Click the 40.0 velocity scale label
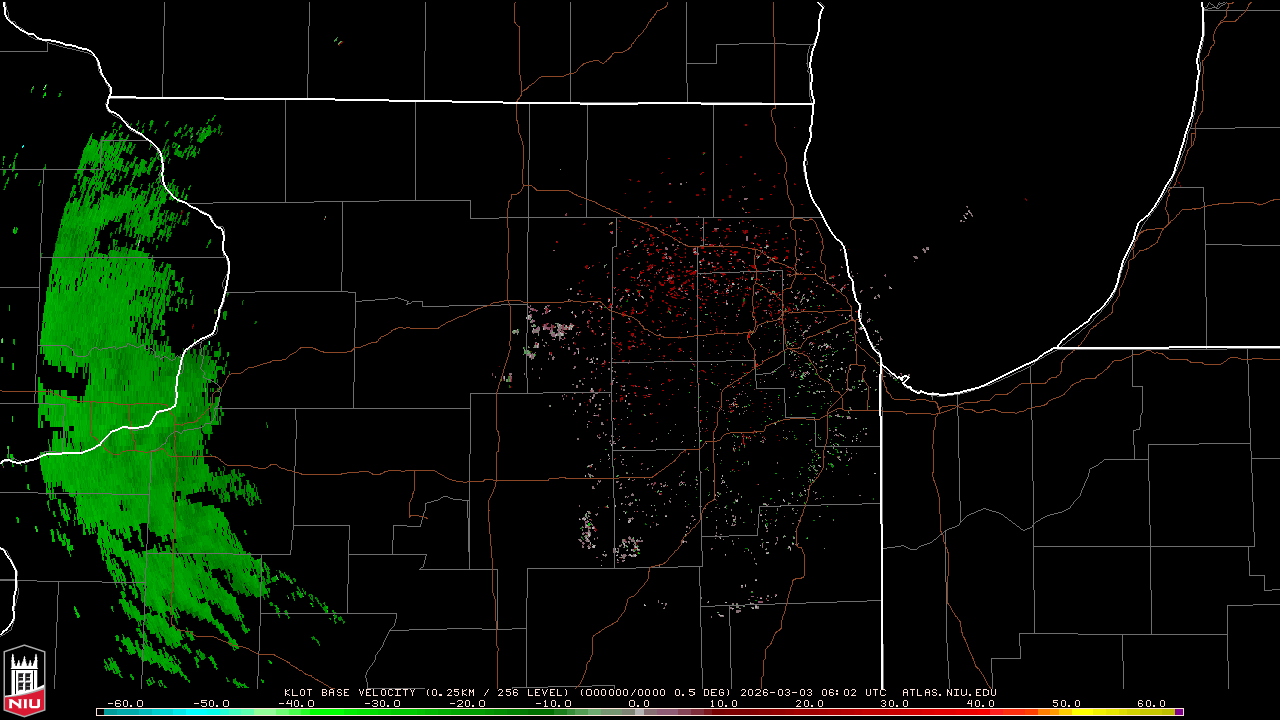The height and width of the screenshot is (720, 1280). pyautogui.click(x=981, y=703)
